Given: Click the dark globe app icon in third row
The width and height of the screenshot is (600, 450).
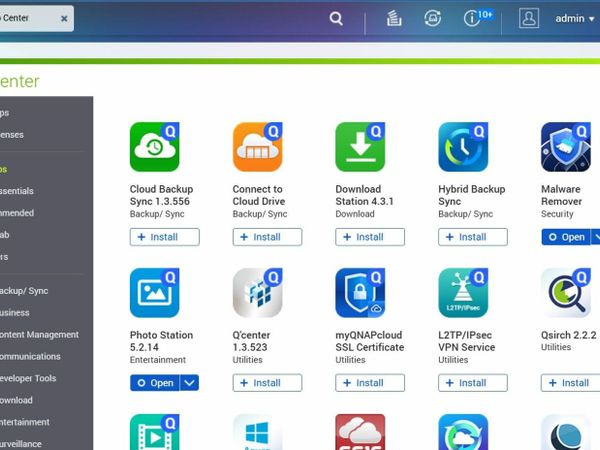Looking at the screenshot, I should (566, 432).
